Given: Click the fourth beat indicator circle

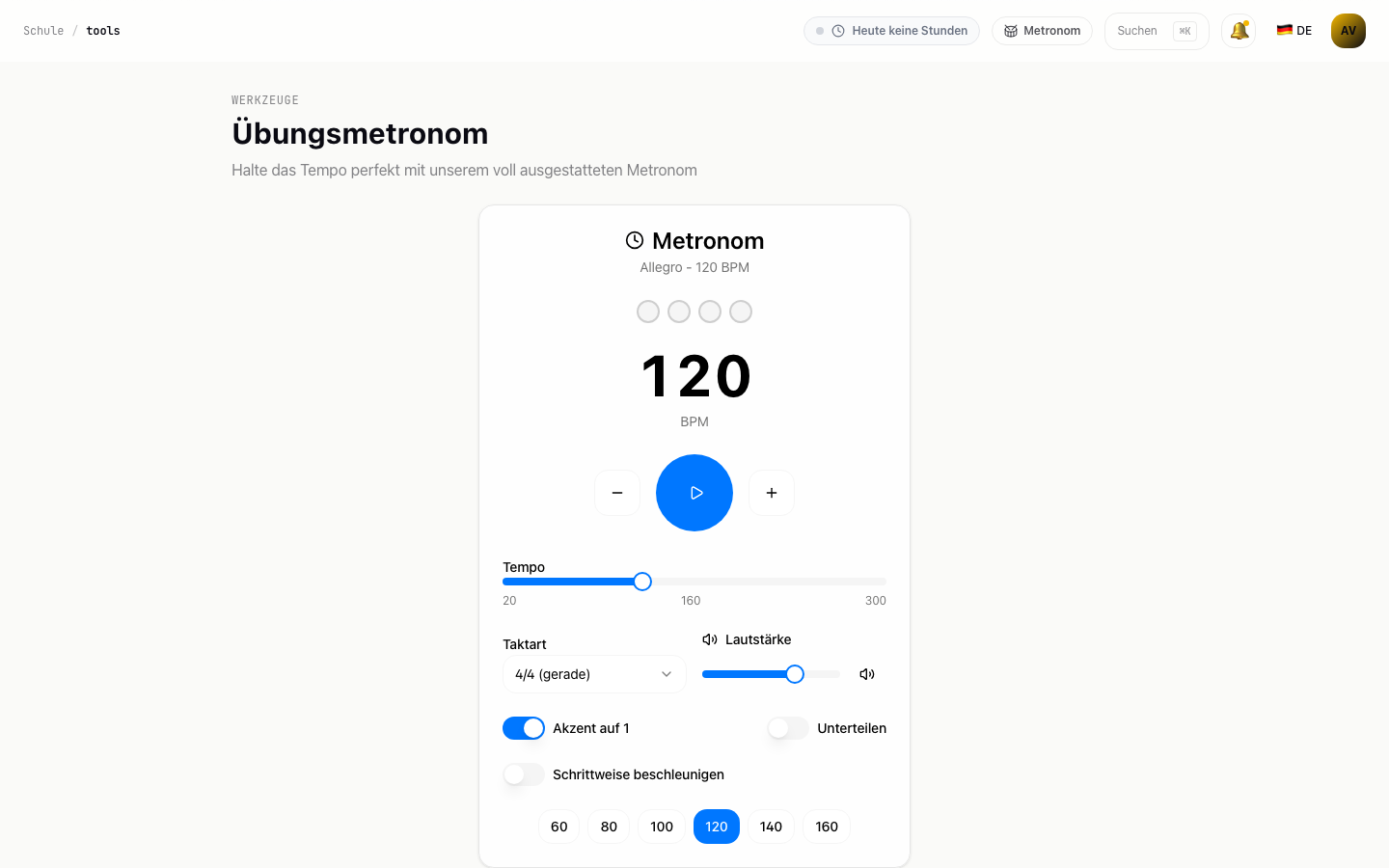Looking at the screenshot, I should point(741,312).
